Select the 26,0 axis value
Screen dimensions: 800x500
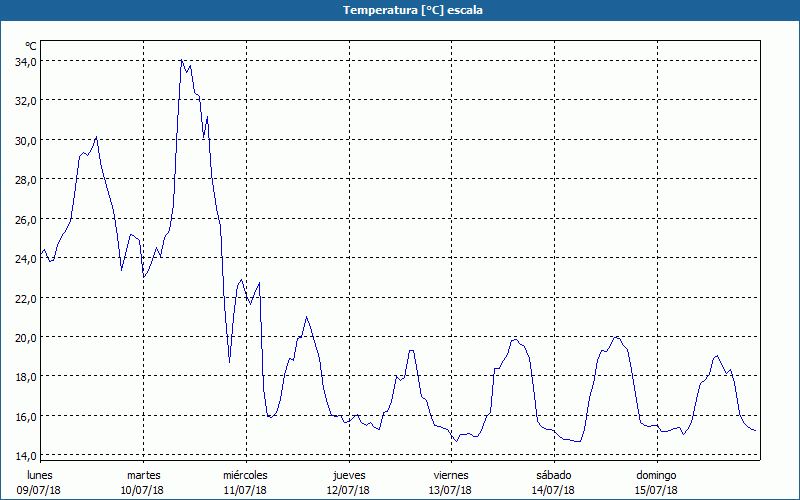click(x=26, y=219)
